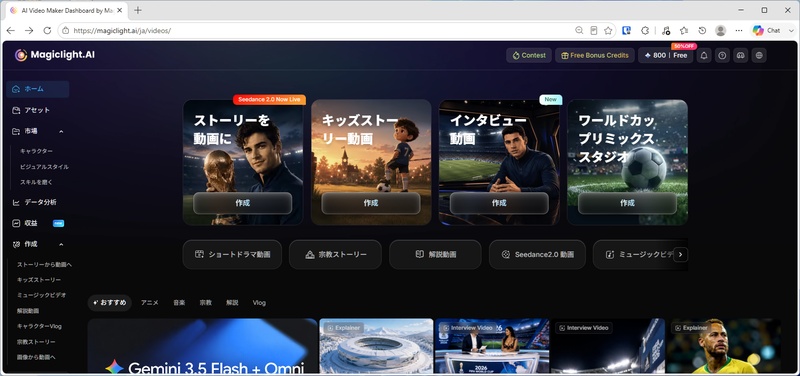The image size is (800, 376).
Task: Click the address bar URL
Action: [x=122, y=31]
